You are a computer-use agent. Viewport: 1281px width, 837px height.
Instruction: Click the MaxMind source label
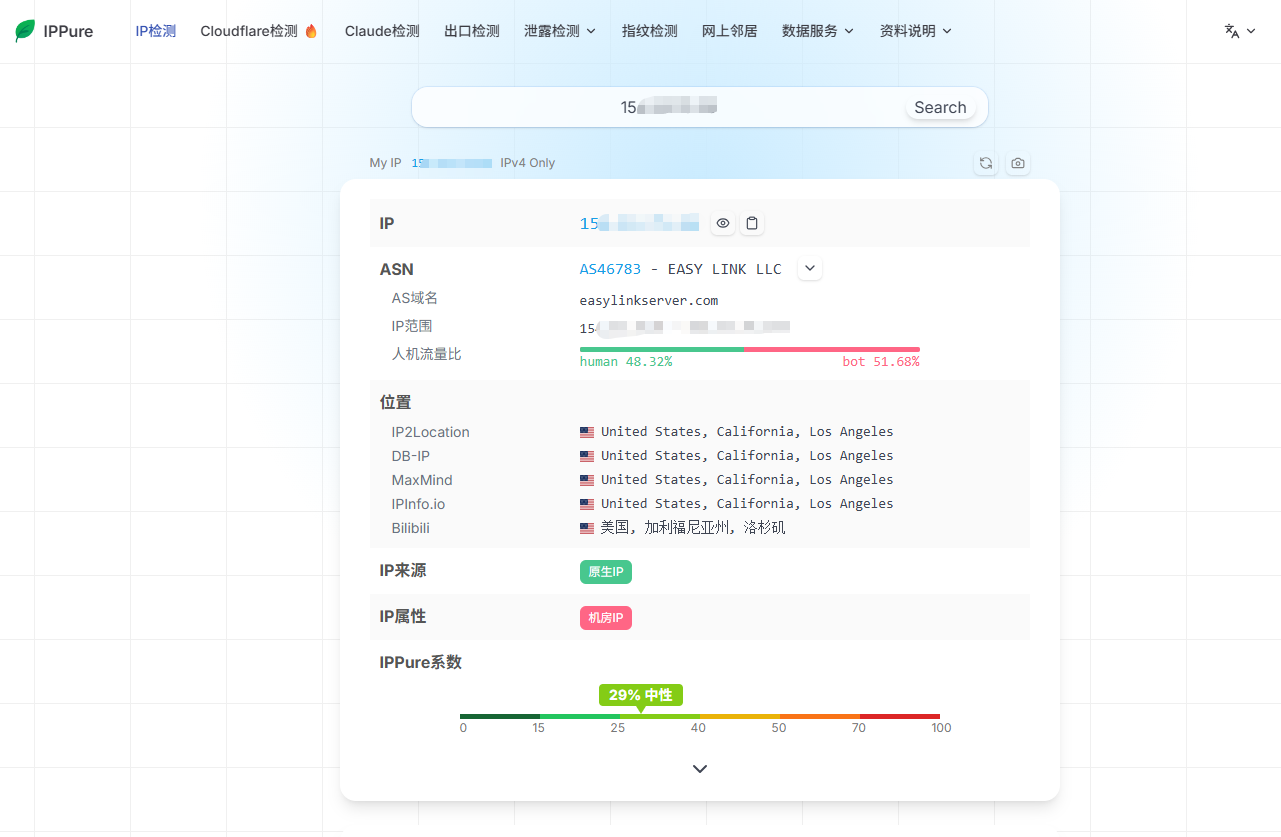[x=422, y=480]
